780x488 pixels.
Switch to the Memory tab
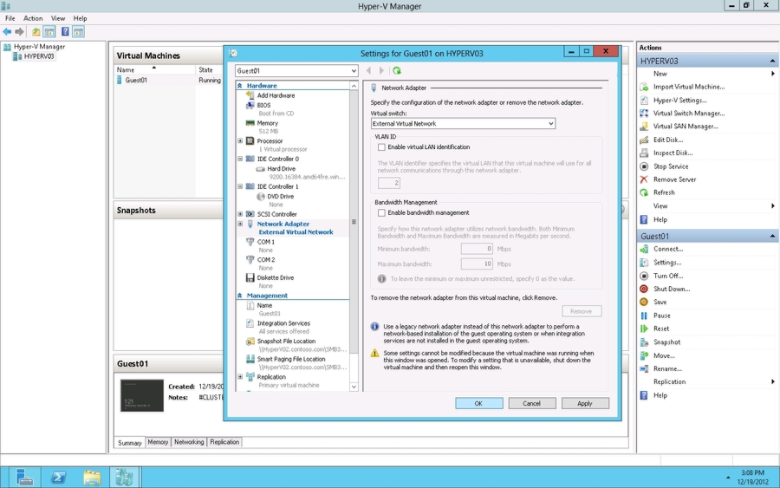click(x=158, y=442)
